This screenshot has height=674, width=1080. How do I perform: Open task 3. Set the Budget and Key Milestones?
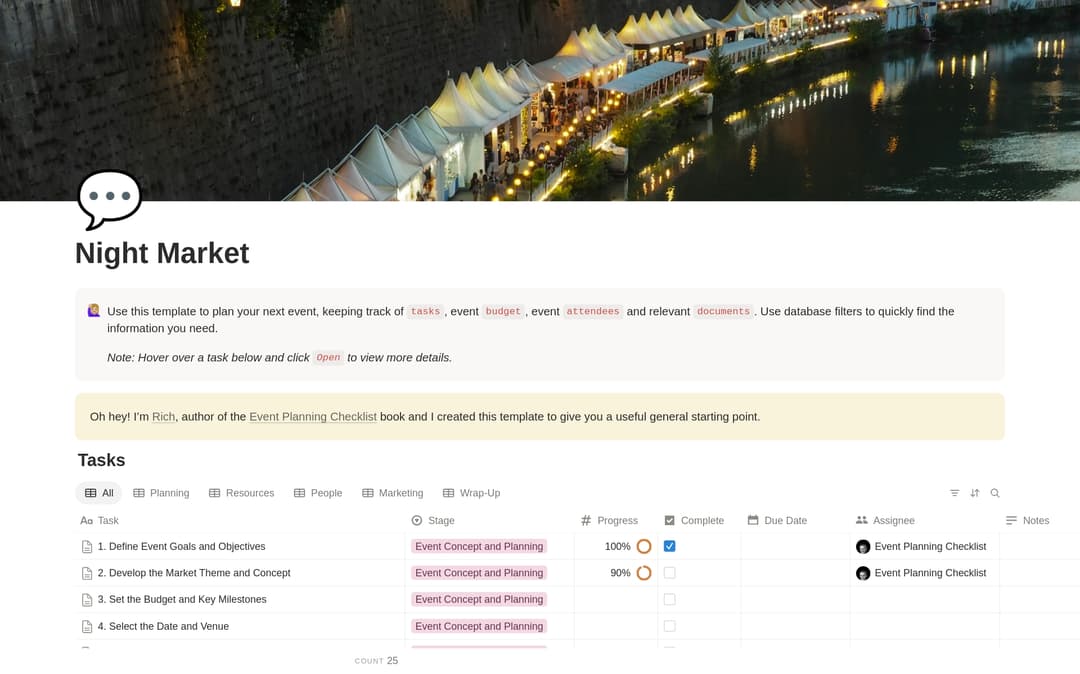tap(182, 600)
